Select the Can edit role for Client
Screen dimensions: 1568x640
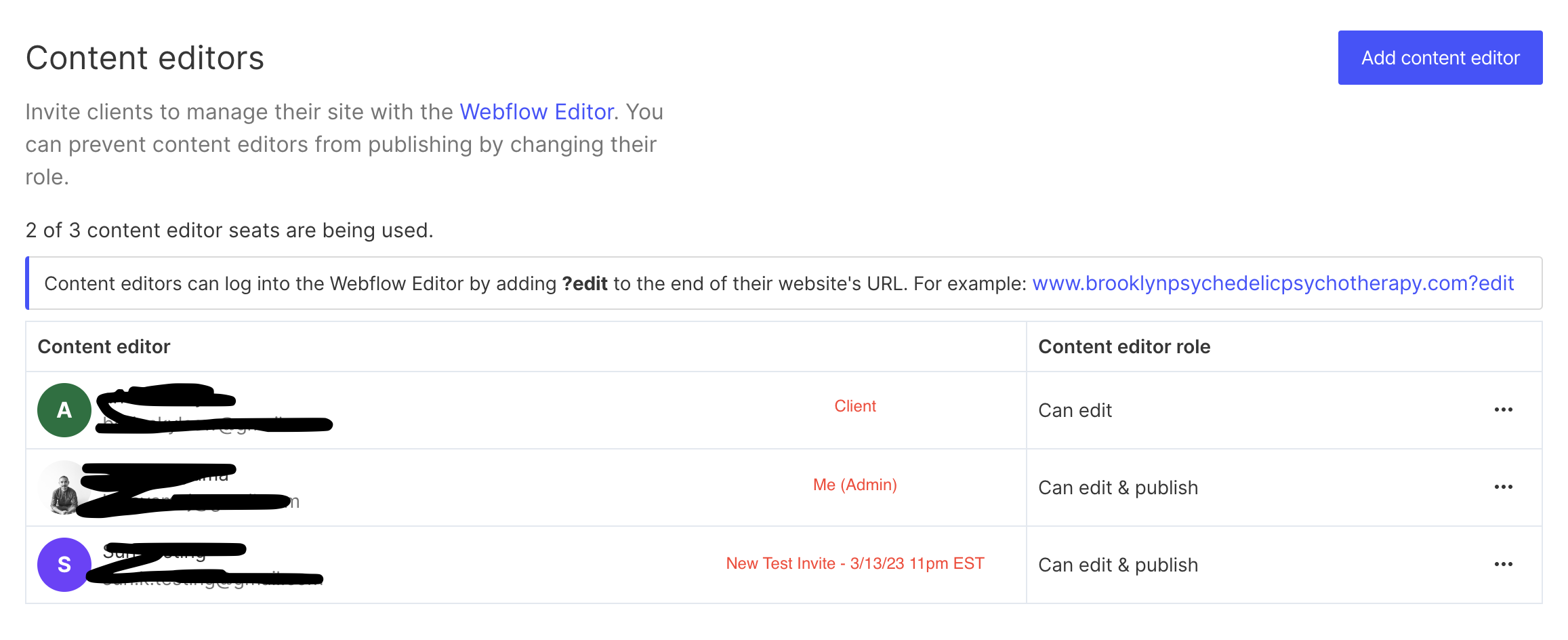pyautogui.click(x=1075, y=411)
